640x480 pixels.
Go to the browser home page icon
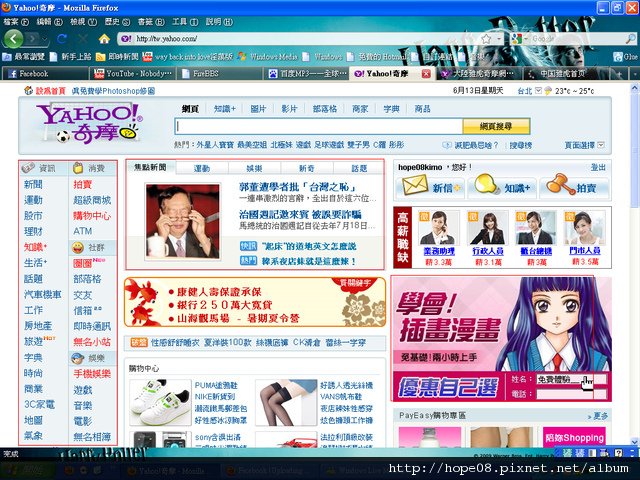coord(104,39)
